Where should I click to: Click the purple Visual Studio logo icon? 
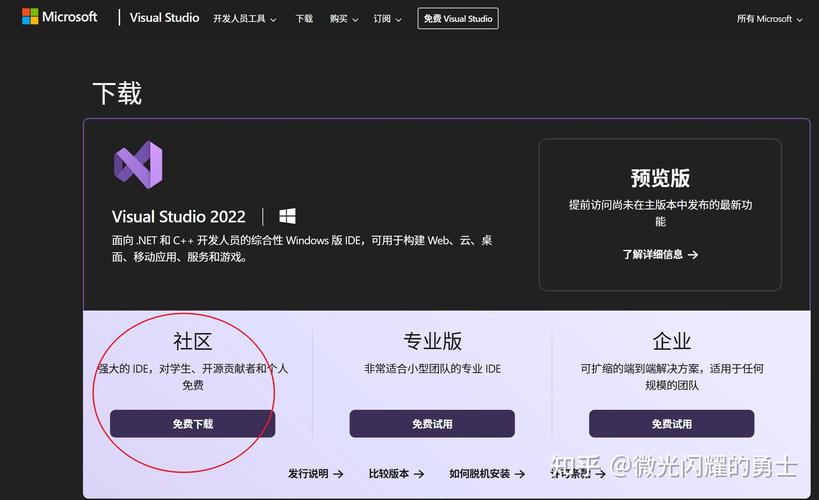pos(138,165)
